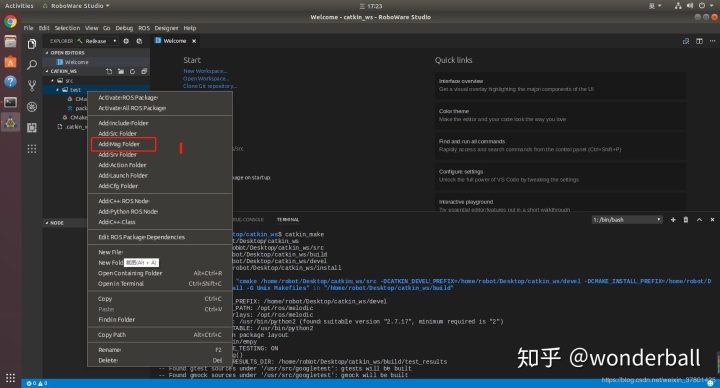Open Help from the Ubuntu dock
Image resolution: width=720 pixels, height=388 pixels.
click(x=10, y=82)
